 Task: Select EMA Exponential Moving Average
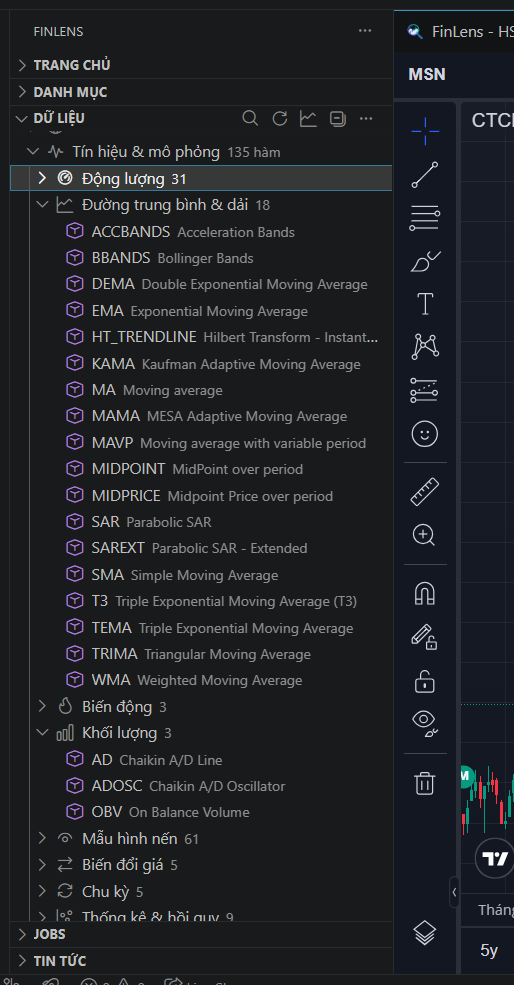tap(201, 311)
